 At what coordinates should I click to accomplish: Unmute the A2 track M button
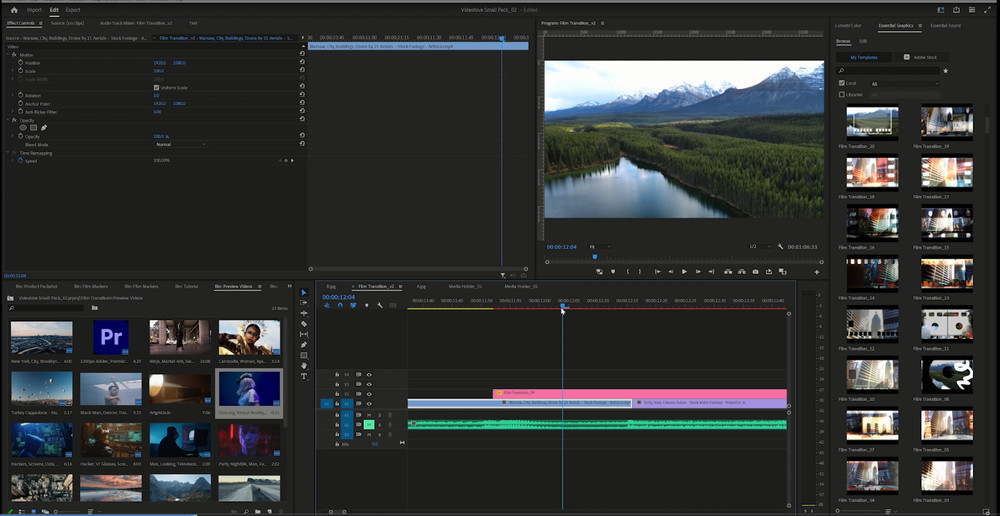tap(369, 424)
